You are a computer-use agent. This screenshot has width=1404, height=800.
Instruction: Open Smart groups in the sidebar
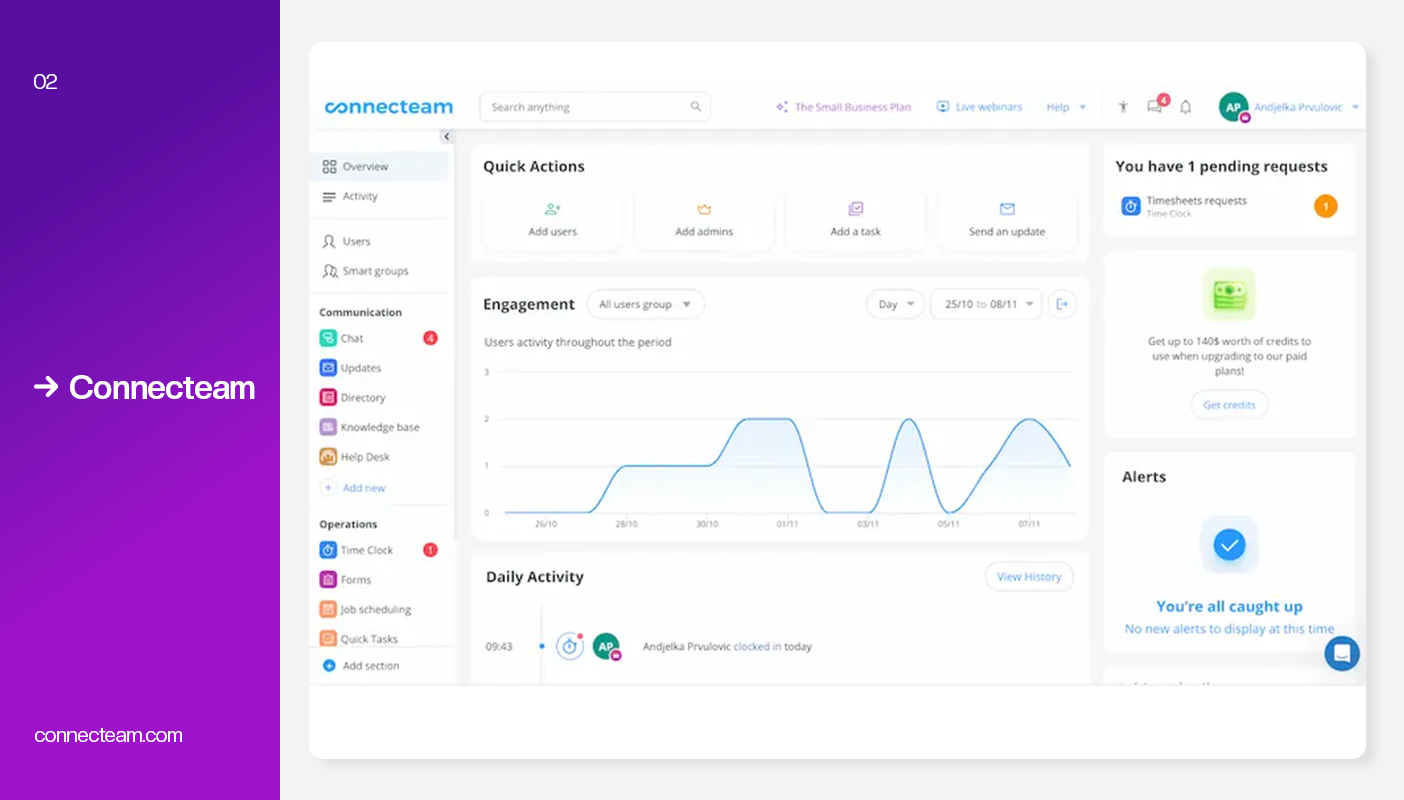[x=379, y=271]
